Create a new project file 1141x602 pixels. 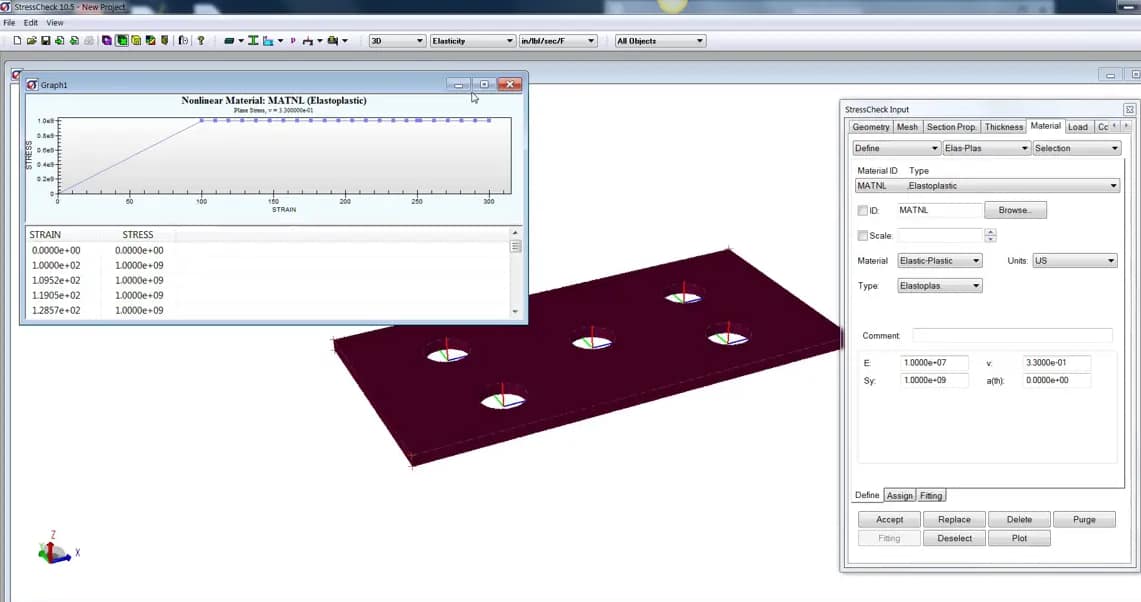pyautogui.click(x=17, y=40)
